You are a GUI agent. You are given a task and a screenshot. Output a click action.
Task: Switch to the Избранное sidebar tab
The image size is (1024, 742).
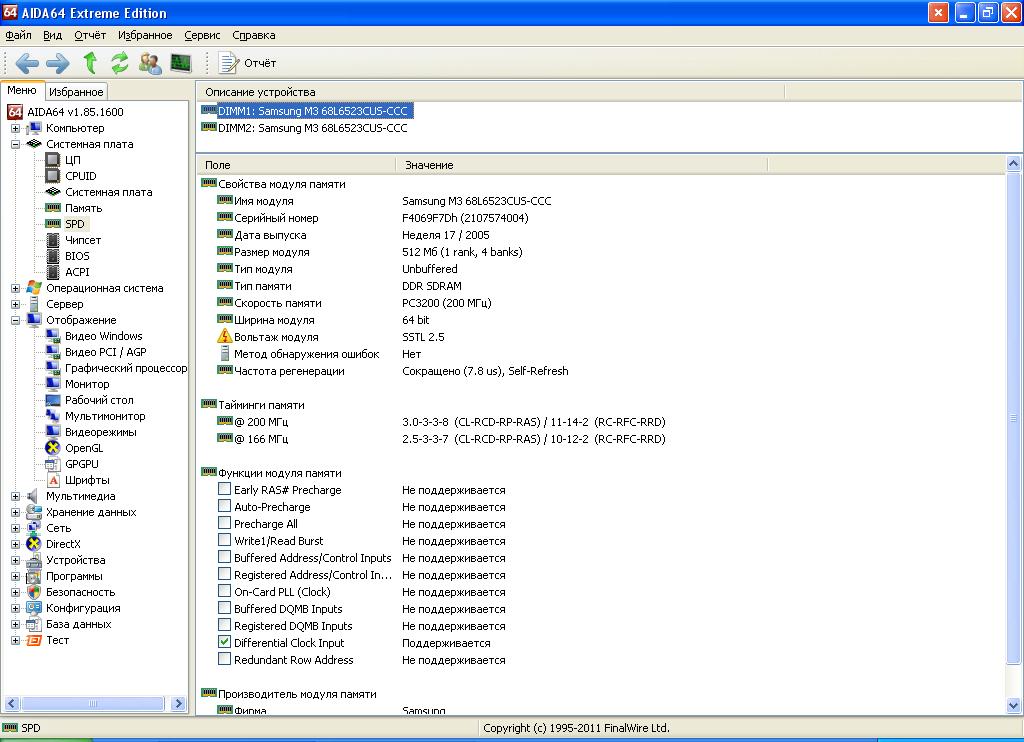pos(76,92)
